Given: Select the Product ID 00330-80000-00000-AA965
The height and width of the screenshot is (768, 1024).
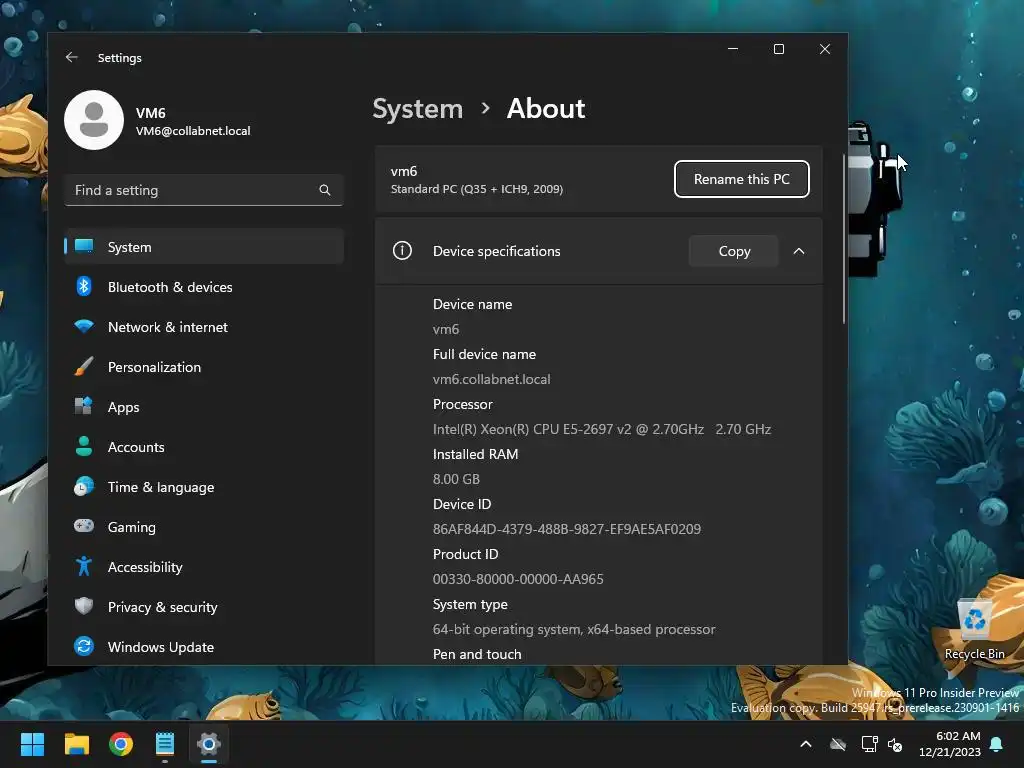Looking at the screenshot, I should coord(518,579).
